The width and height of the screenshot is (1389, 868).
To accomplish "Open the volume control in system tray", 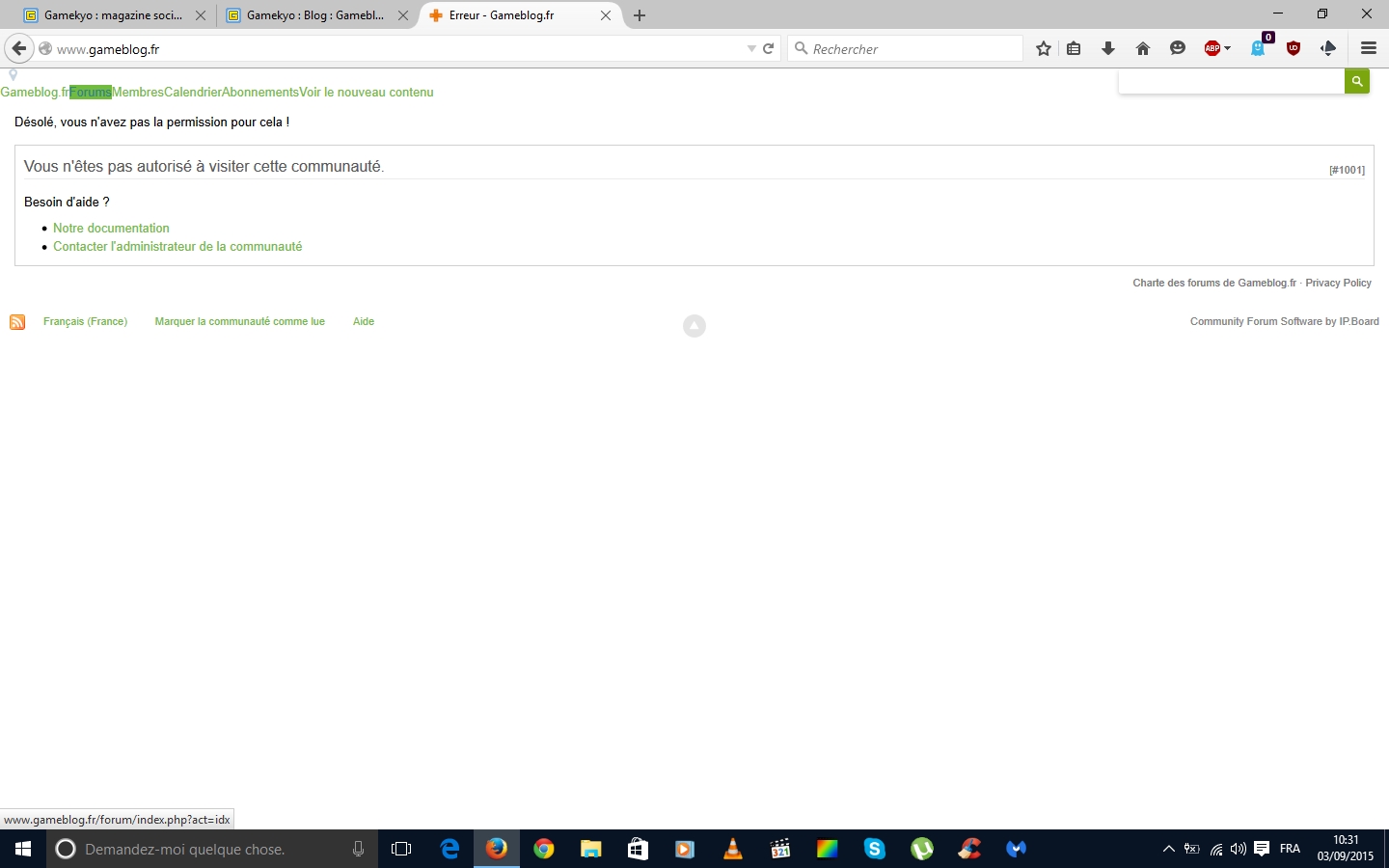I will [x=1239, y=849].
